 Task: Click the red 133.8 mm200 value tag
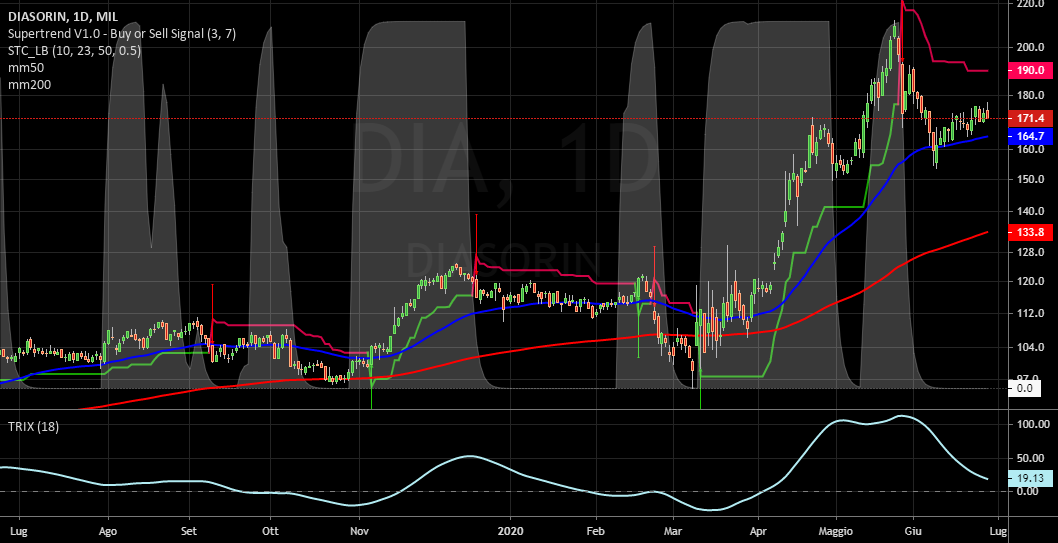1030,233
